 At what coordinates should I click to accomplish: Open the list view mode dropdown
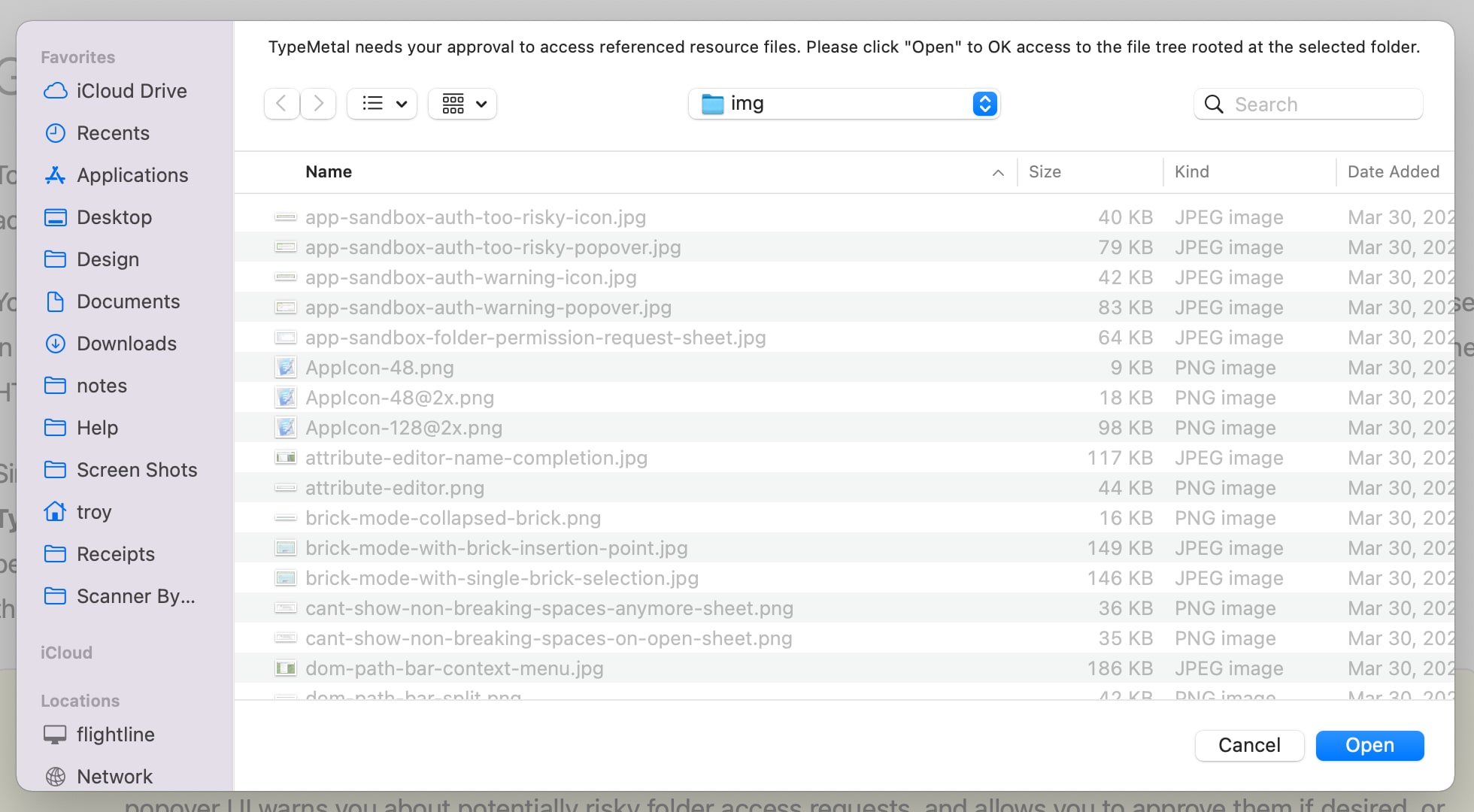click(383, 104)
